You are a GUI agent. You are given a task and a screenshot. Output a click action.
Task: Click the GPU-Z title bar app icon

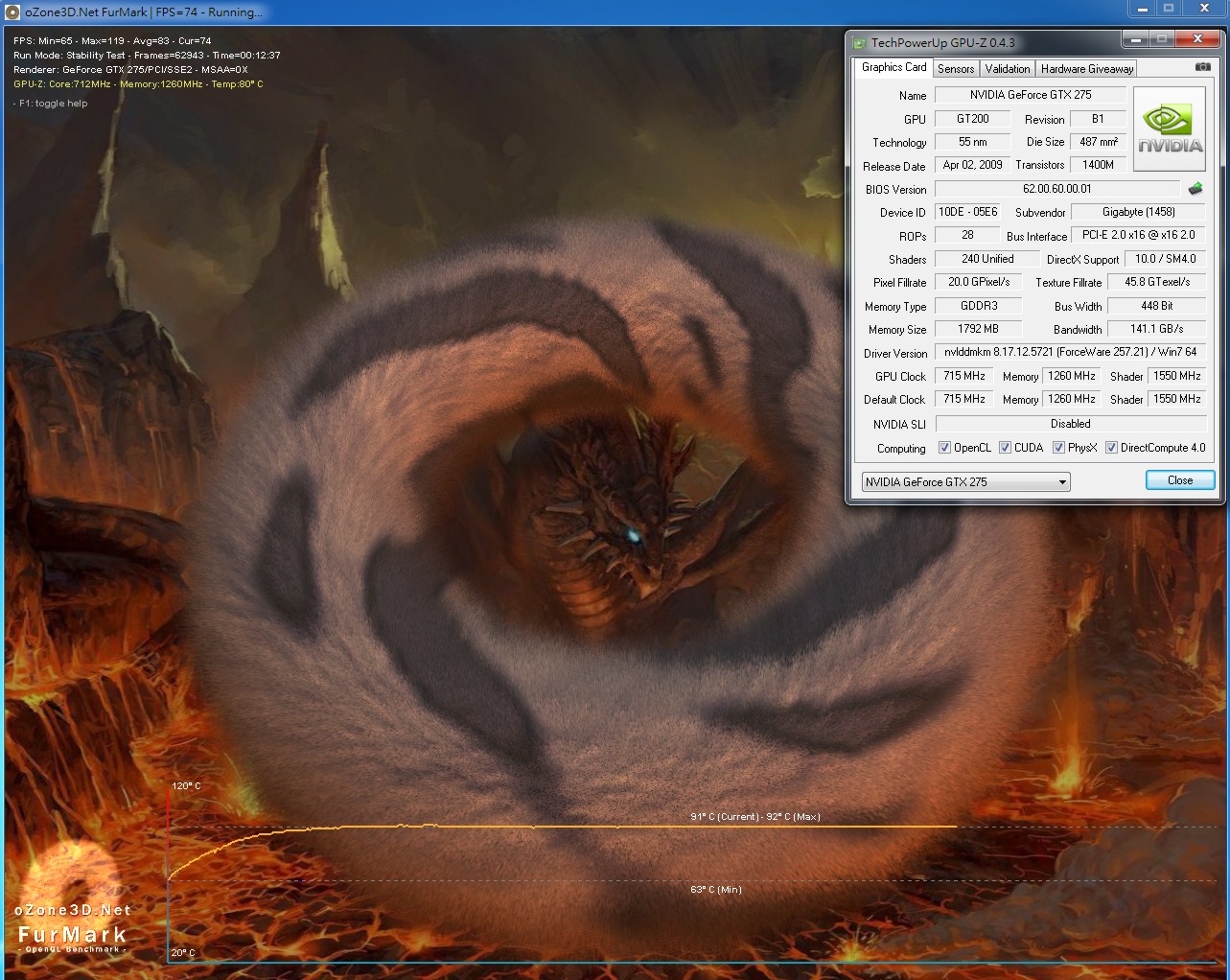pyautogui.click(x=859, y=42)
